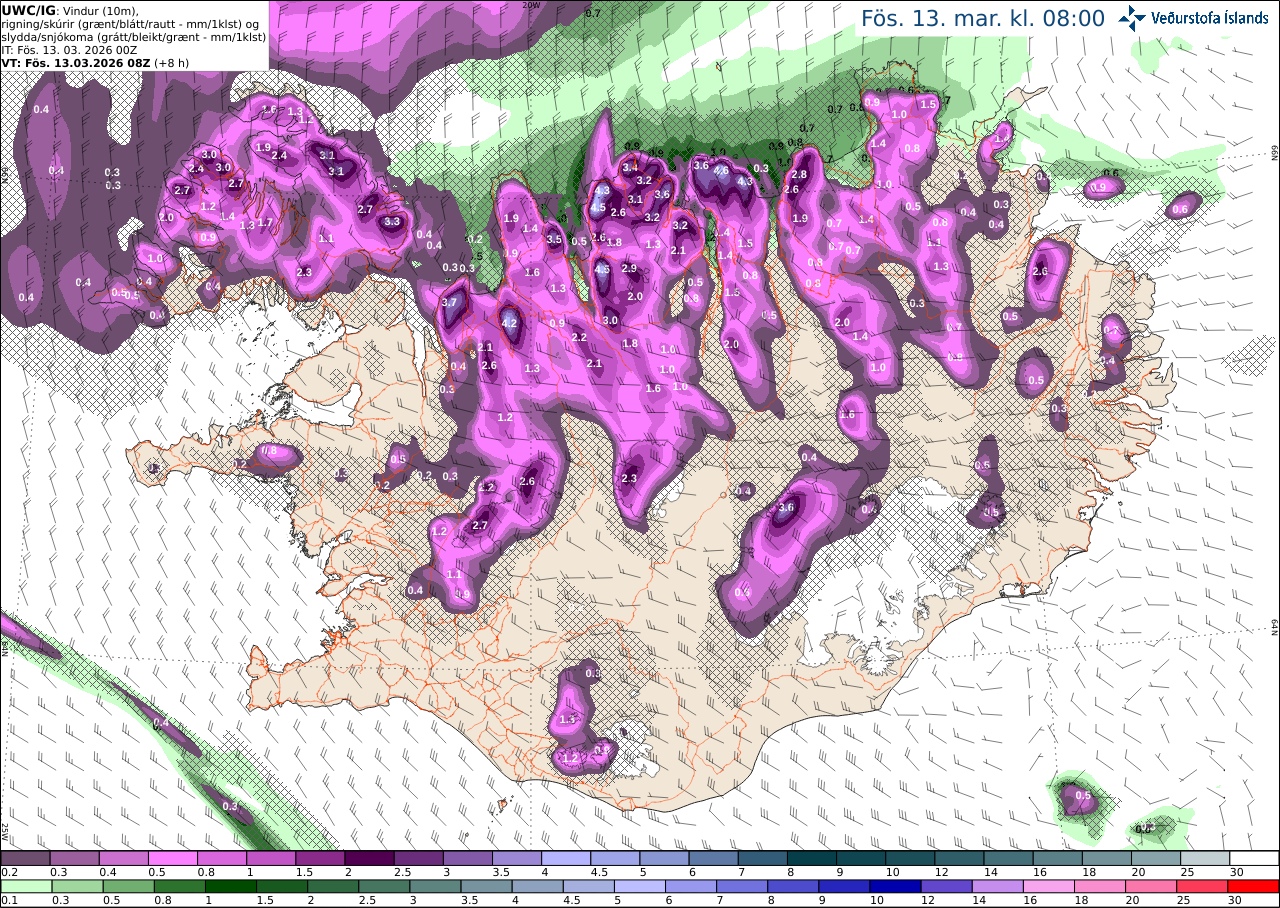Viewport: 1280px width, 908px height.
Task: Pick the lower legend swatch starting at 0.1
Action: pos(25,886)
